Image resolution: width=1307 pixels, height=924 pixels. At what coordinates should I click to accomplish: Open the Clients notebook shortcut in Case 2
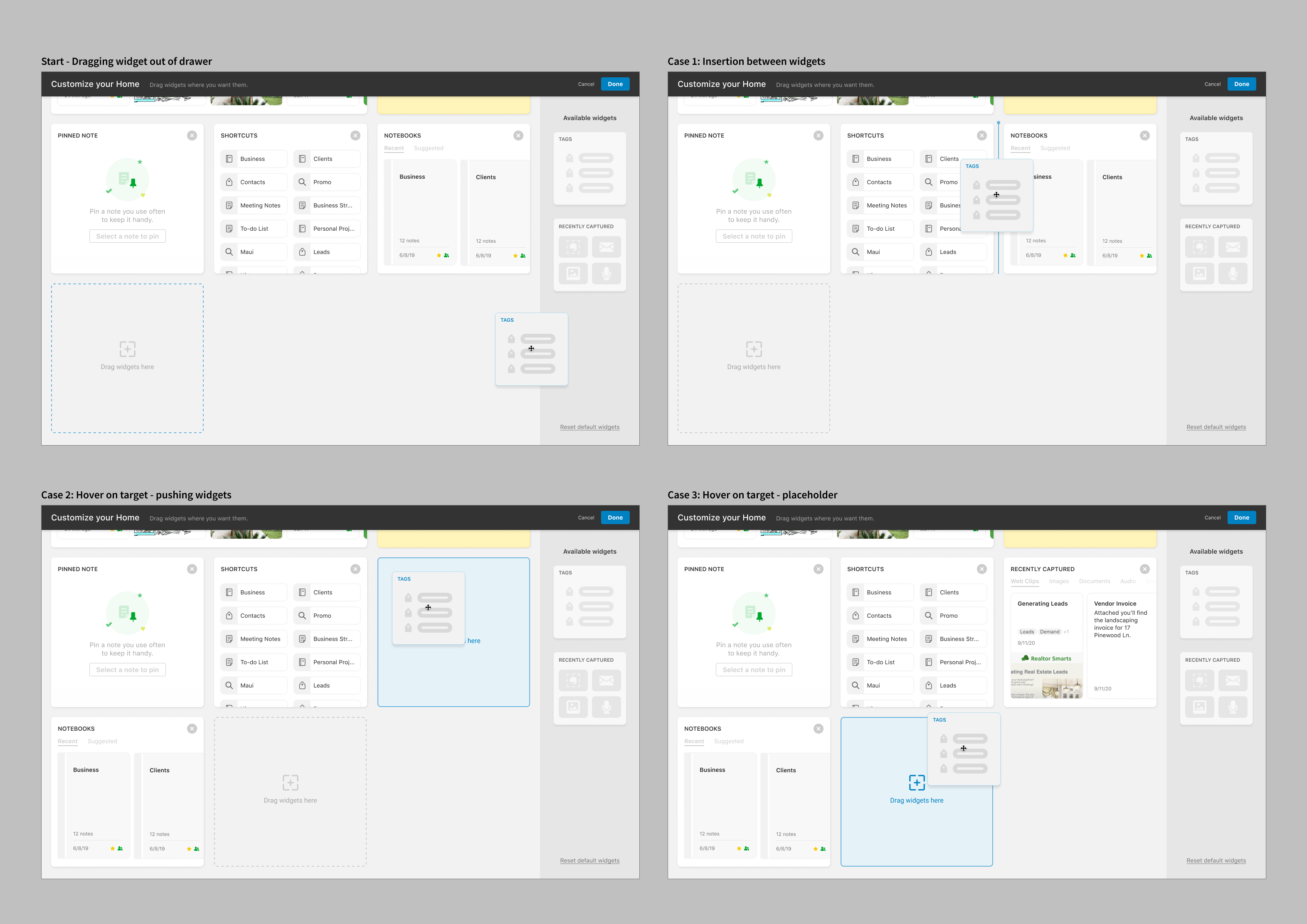click(327, 592)
